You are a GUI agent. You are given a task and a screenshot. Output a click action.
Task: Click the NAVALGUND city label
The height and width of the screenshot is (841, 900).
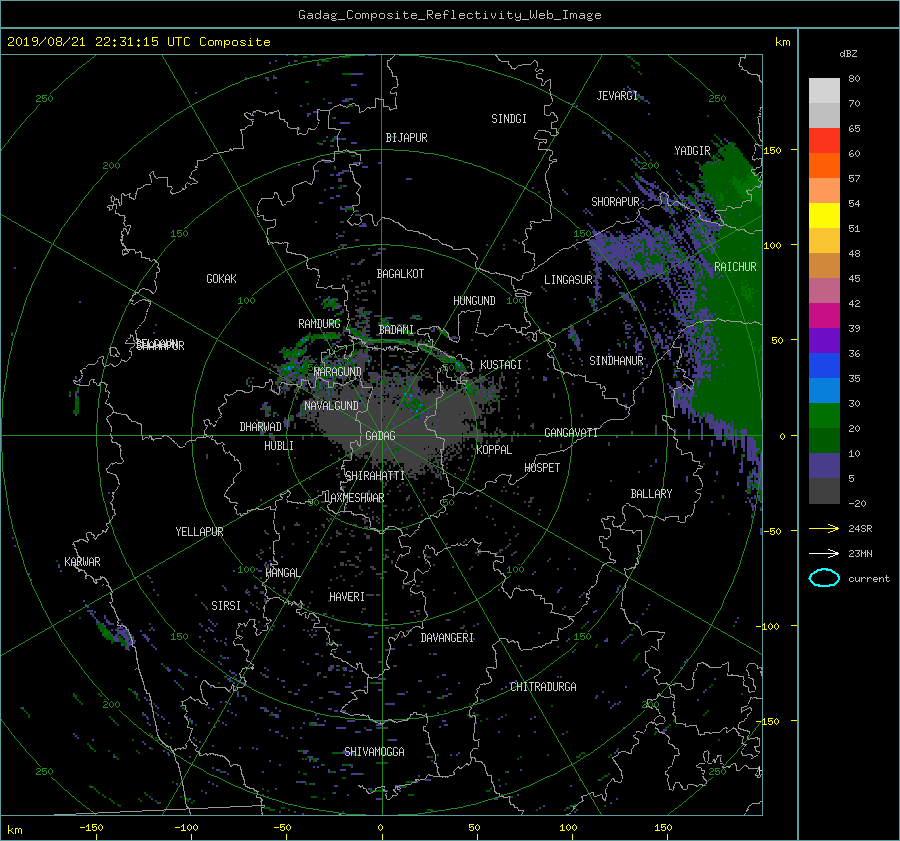pos(331,406)
